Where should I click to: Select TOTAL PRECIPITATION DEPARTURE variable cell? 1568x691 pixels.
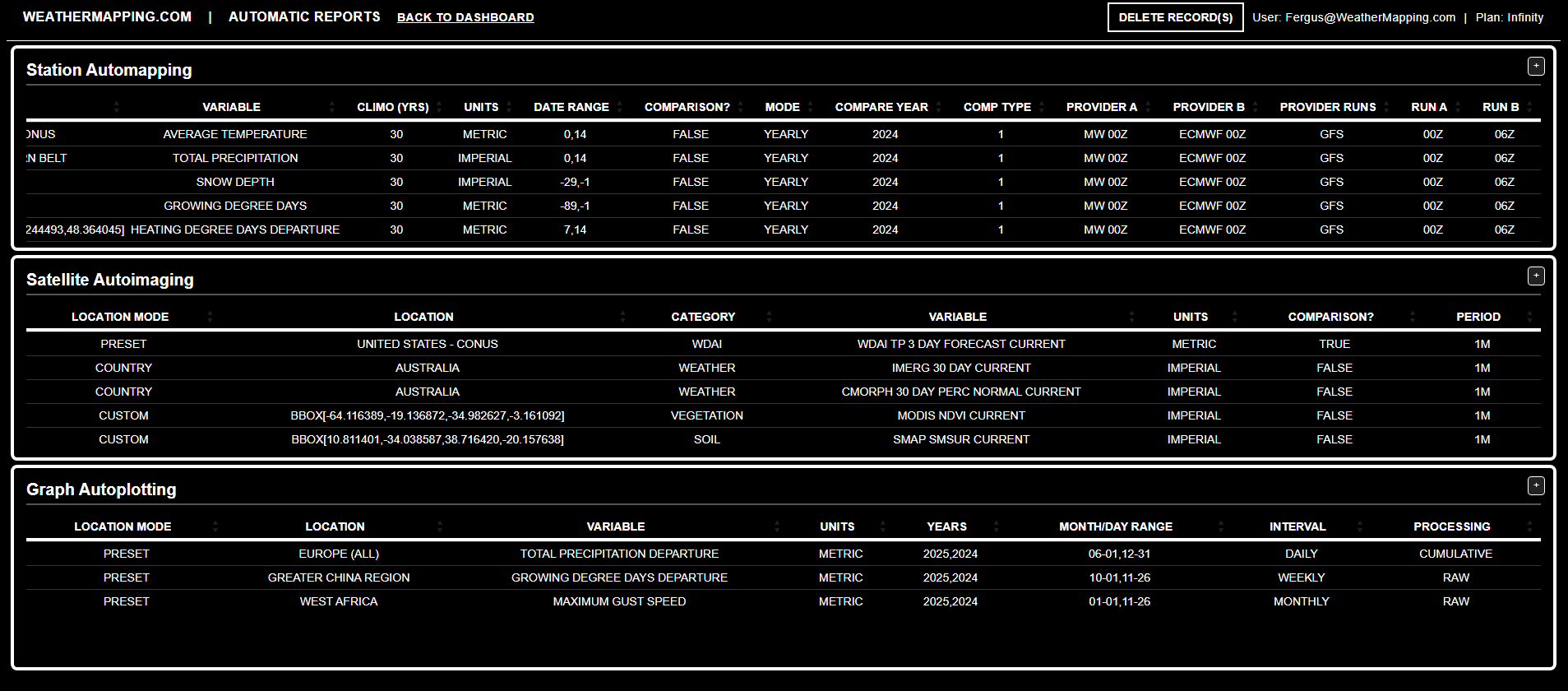[619, 554]
